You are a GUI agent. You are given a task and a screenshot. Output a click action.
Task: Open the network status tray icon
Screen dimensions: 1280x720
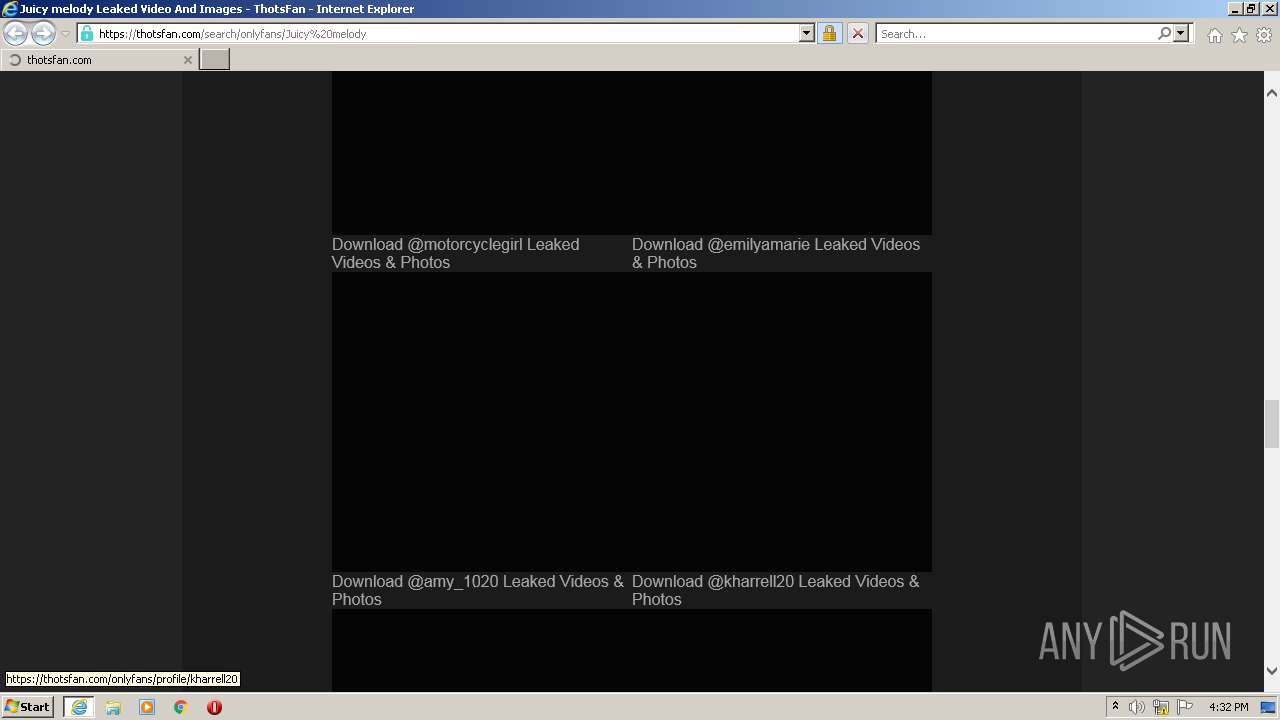click(x=1161, y=707)
